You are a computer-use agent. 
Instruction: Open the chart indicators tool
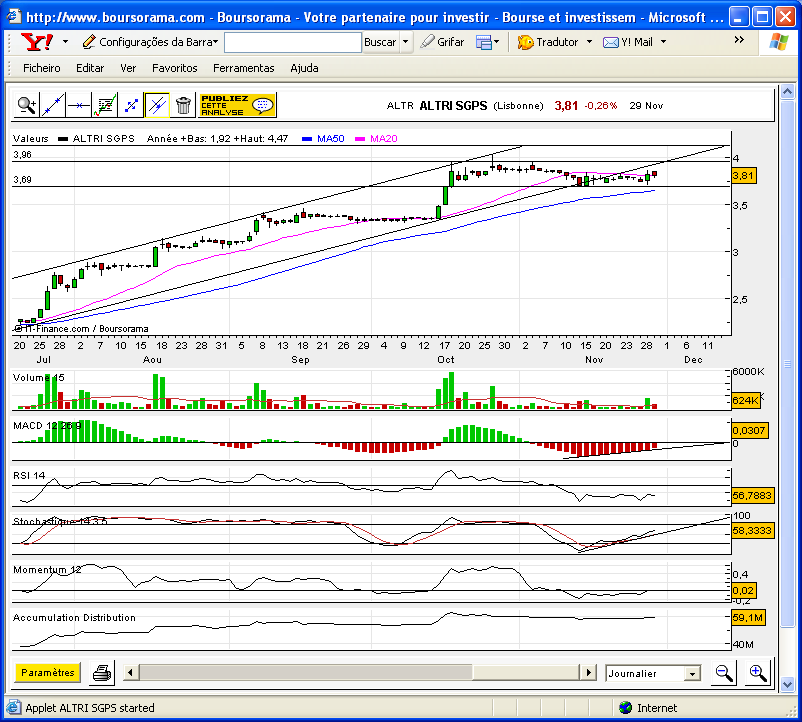[x=105, y=105]
